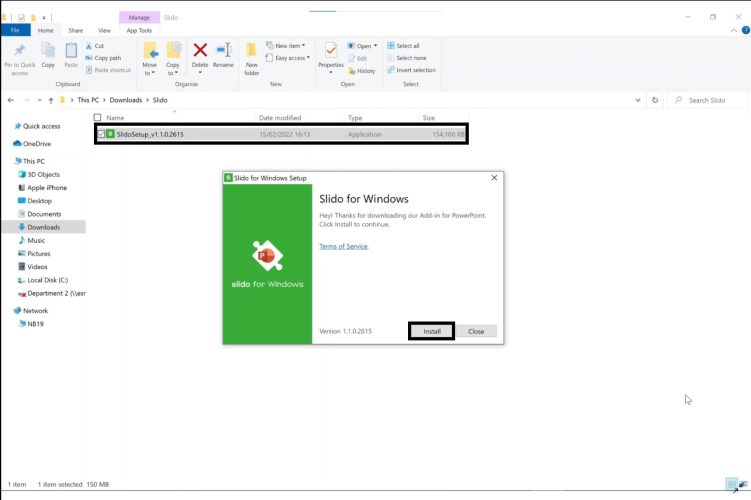This screenshot has height=500, width=751.
Task: Select the Manage contextual tab
Action: pos(139,17)
